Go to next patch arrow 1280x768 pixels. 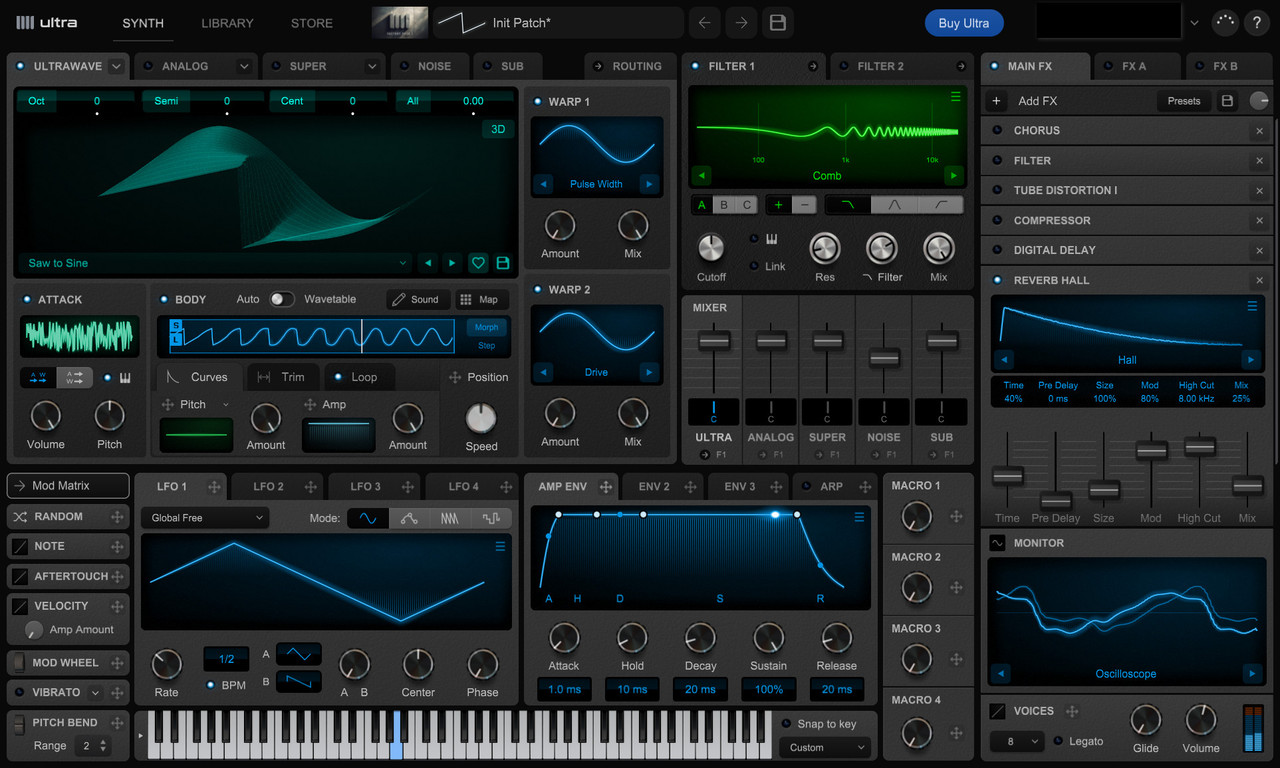[741, 23]
